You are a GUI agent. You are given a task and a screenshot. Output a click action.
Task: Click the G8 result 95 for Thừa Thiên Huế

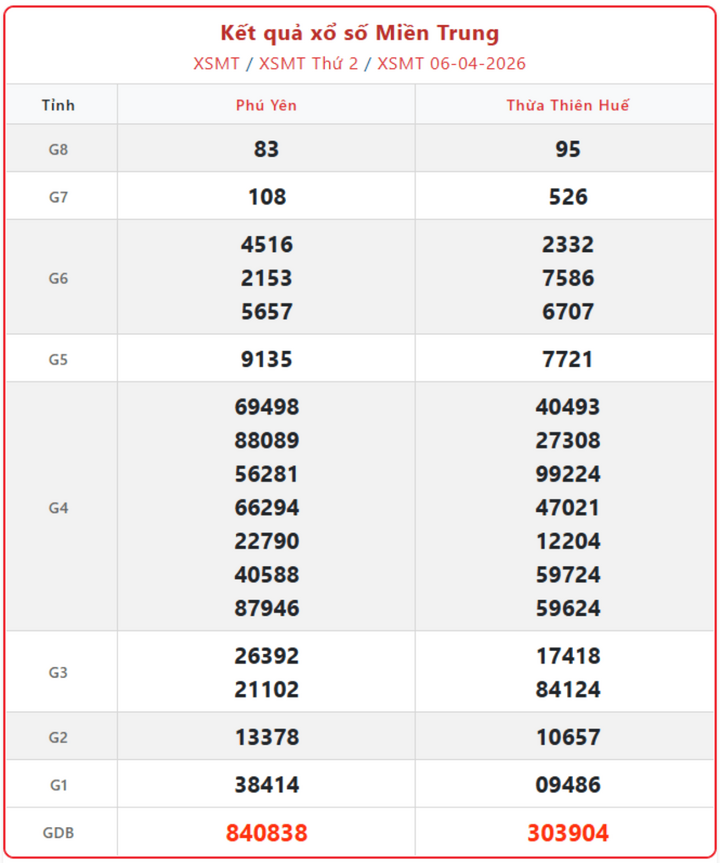(568, 149)
